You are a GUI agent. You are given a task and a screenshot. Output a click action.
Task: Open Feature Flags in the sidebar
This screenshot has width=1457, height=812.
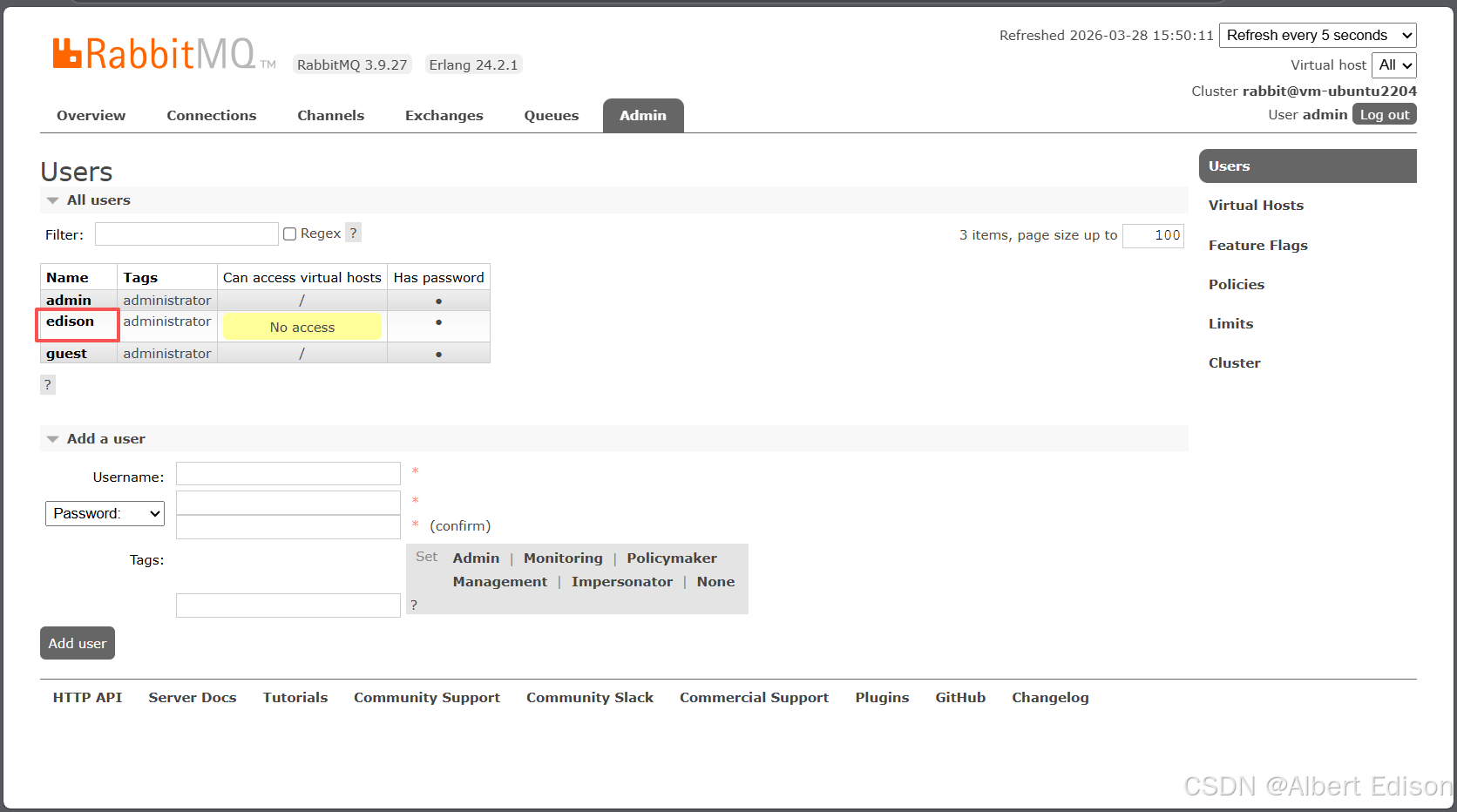pos(1258,245)
